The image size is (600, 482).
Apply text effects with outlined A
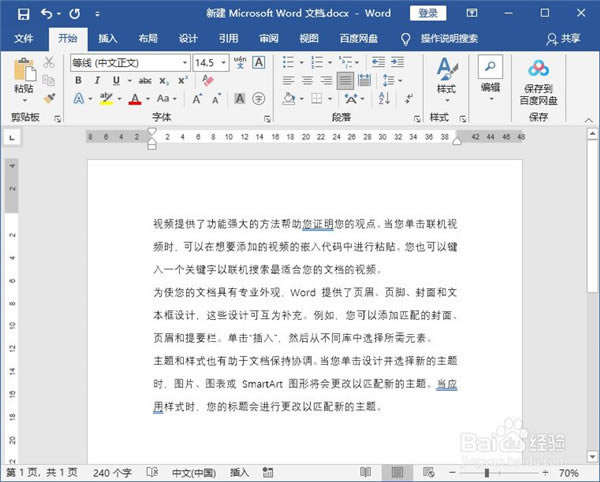[x=78, y=99]
